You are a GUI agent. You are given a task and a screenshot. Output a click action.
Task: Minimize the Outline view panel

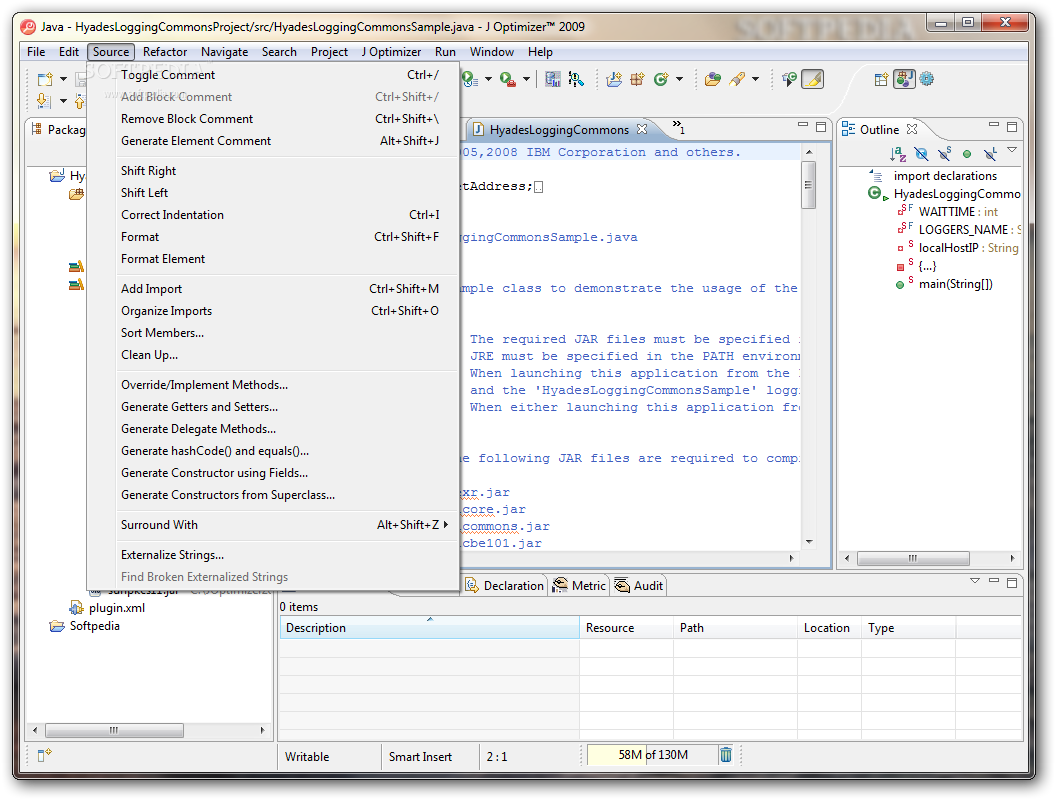994,125
